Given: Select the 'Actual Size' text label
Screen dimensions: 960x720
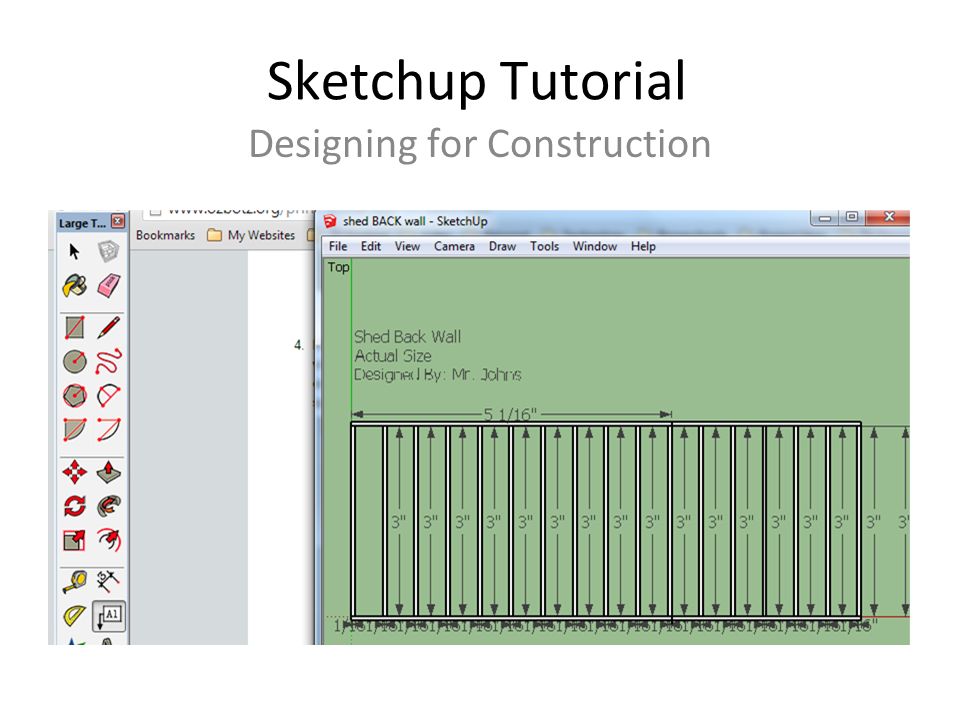Looking at the screenshot, I should [x=393, y=356].
